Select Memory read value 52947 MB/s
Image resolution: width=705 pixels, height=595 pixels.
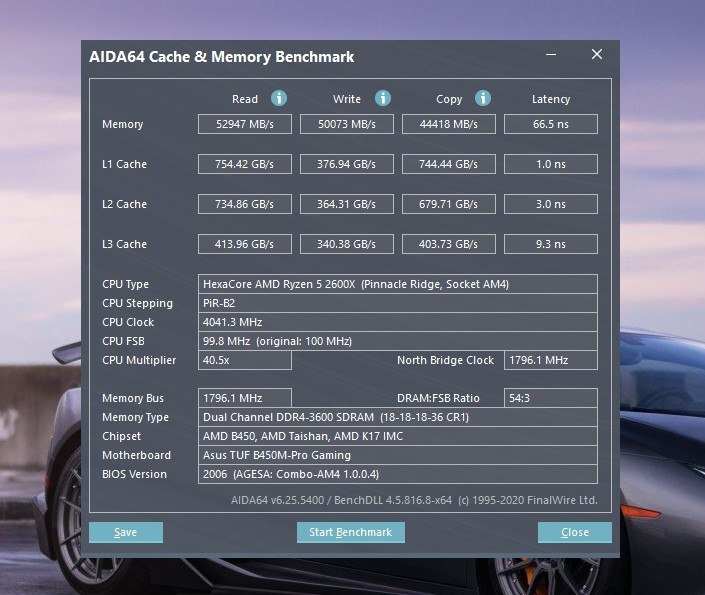(x=245, y=124)
